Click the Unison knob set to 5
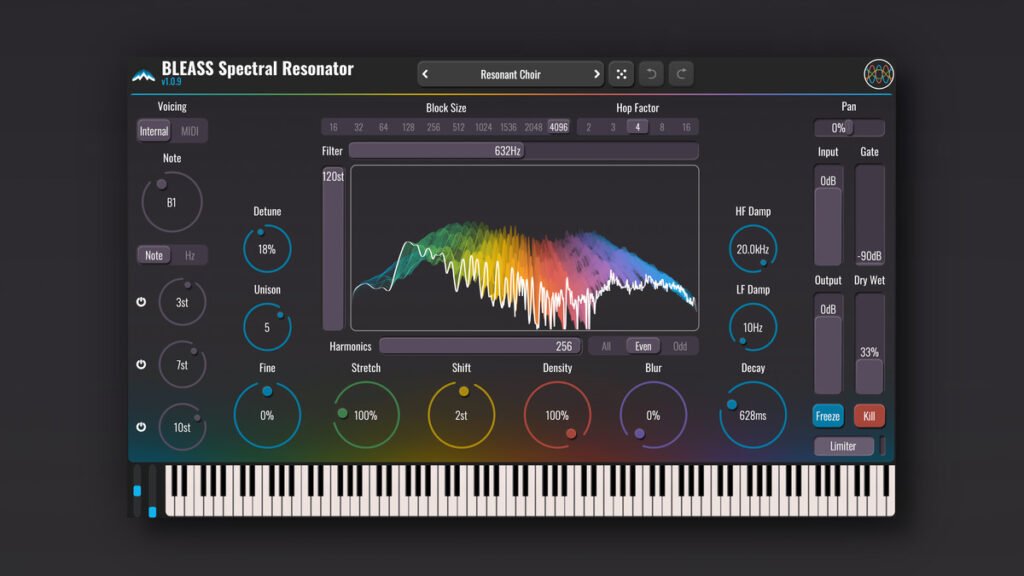Image resolution: width=1024 pixels, height=576 pixels. tap(266, 327)
